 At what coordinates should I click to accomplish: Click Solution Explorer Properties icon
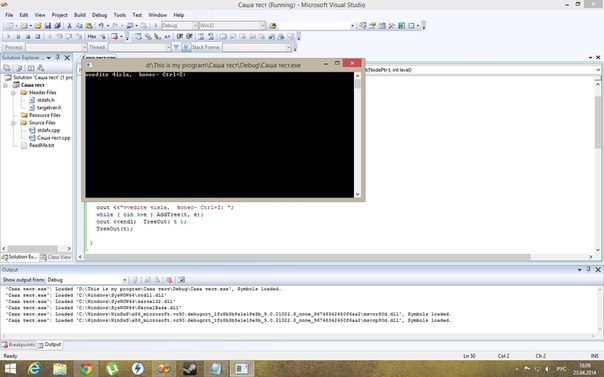pos(7,68)
